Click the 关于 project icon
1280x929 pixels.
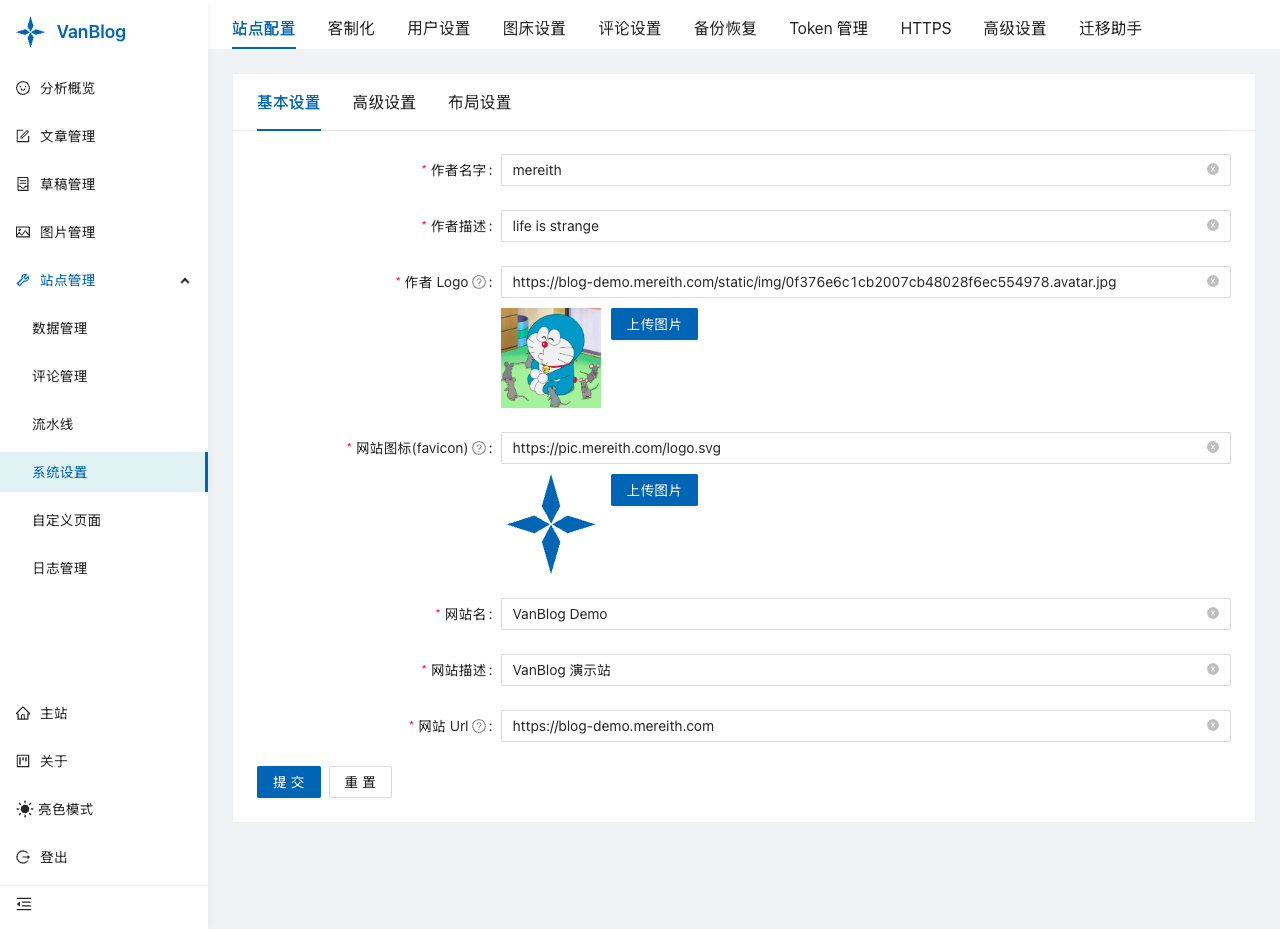23,761
